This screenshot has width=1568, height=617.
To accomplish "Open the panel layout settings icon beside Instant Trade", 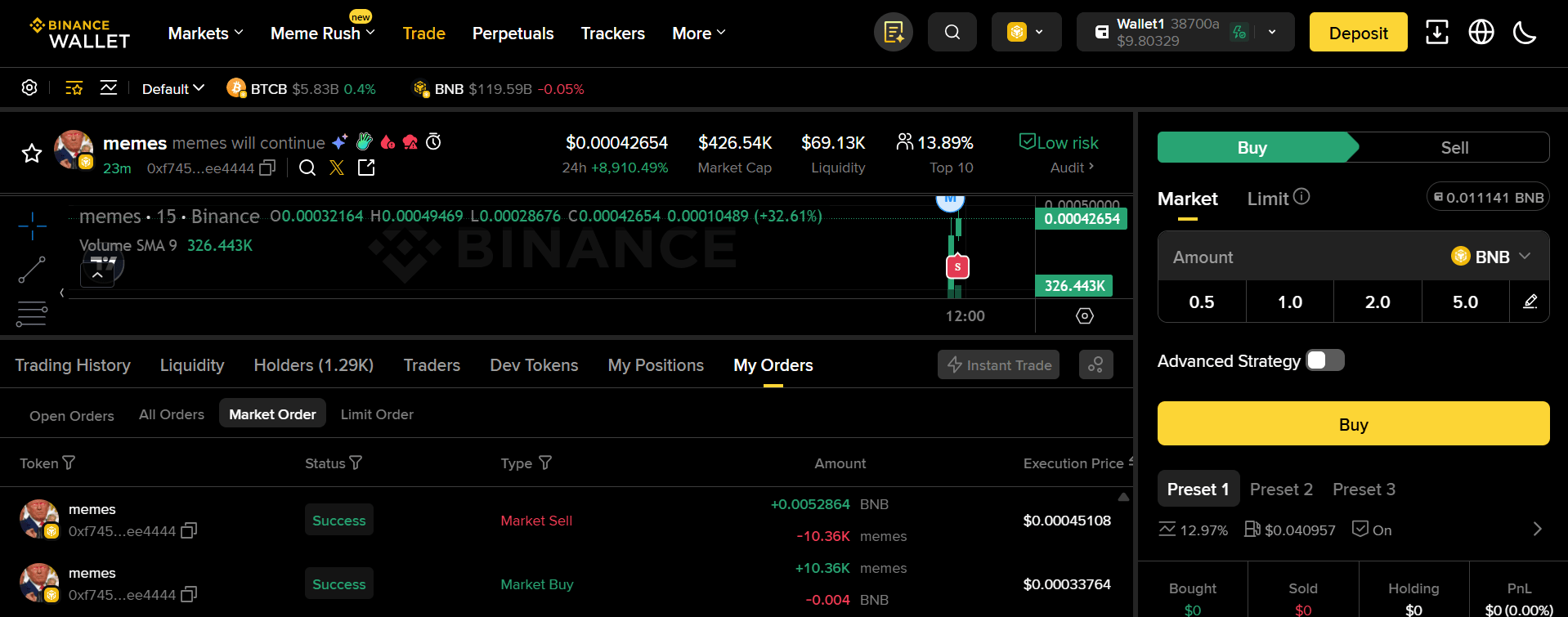I will (1096, 364).
